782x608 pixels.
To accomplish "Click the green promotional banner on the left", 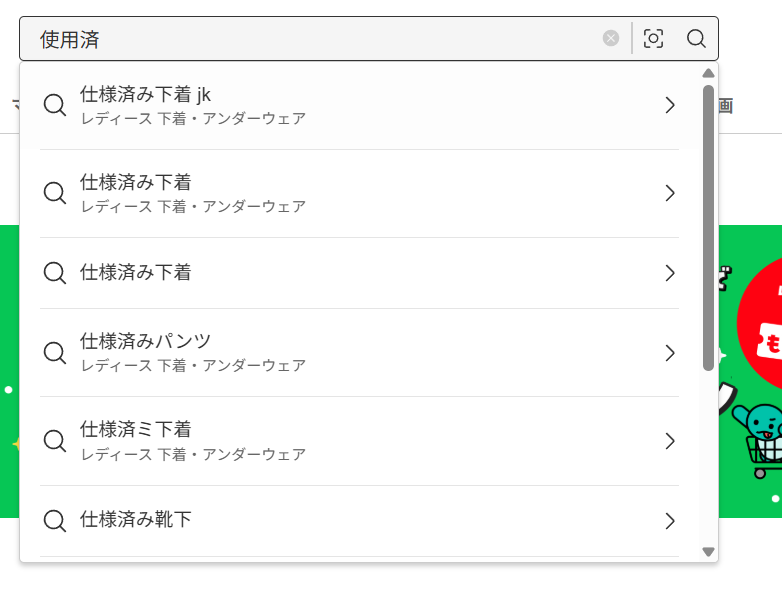I will click(10, 370).
